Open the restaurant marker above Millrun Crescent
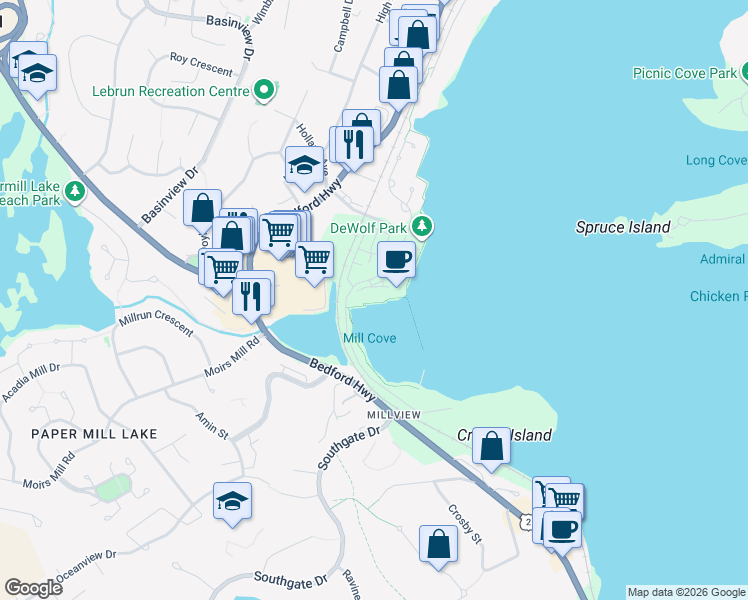This screenshot has width=748, height=600. pos(251,297)
